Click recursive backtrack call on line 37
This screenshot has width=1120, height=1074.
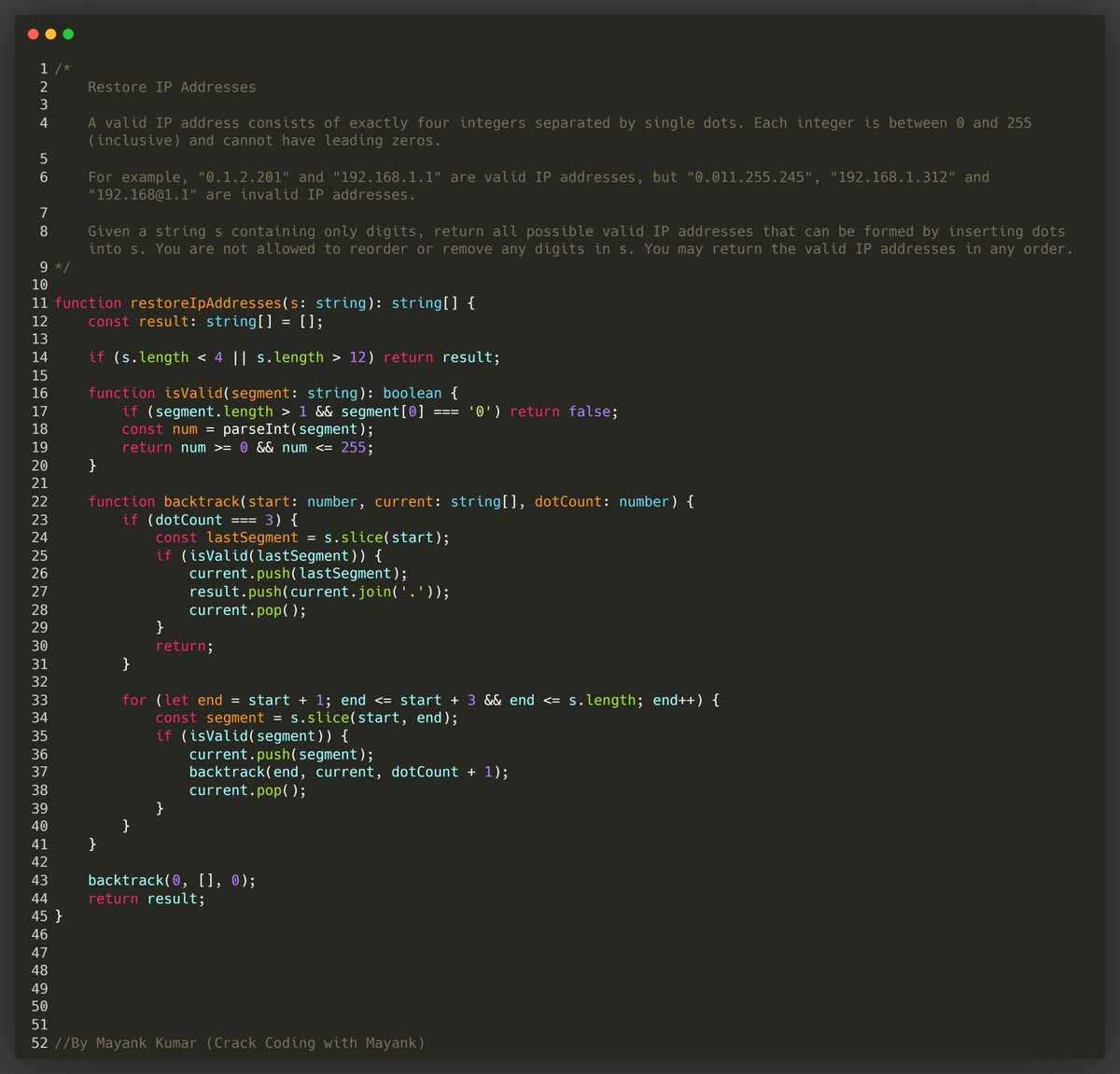pos(349,773)
